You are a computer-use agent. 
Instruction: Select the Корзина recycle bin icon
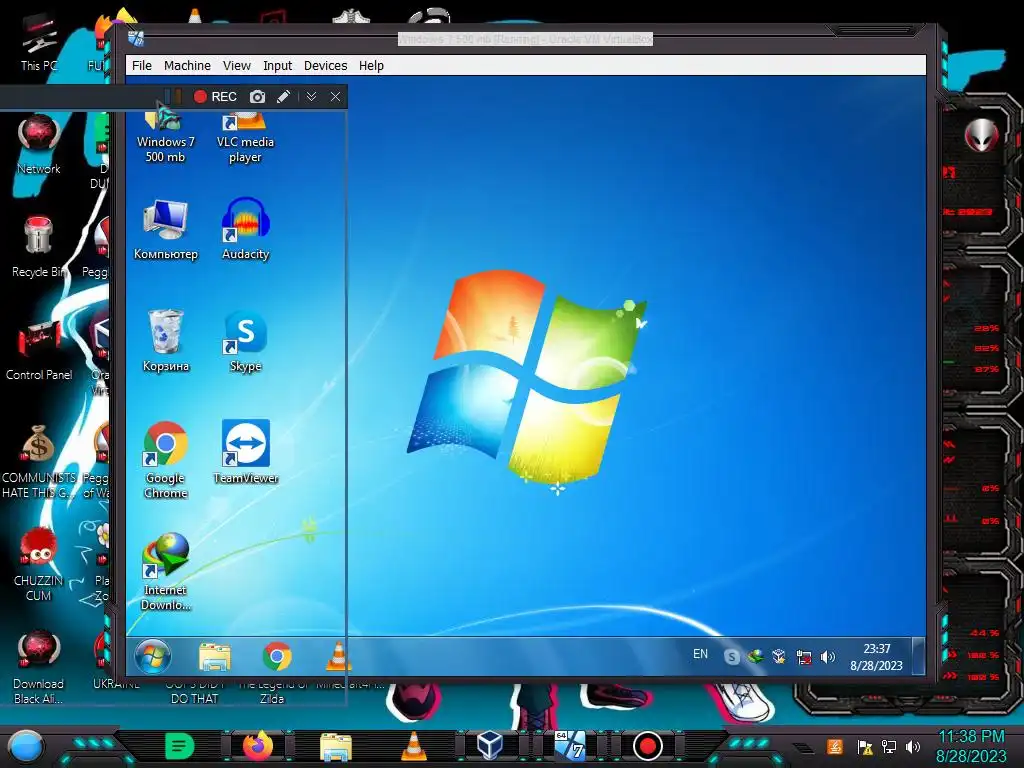coord(165,341)
